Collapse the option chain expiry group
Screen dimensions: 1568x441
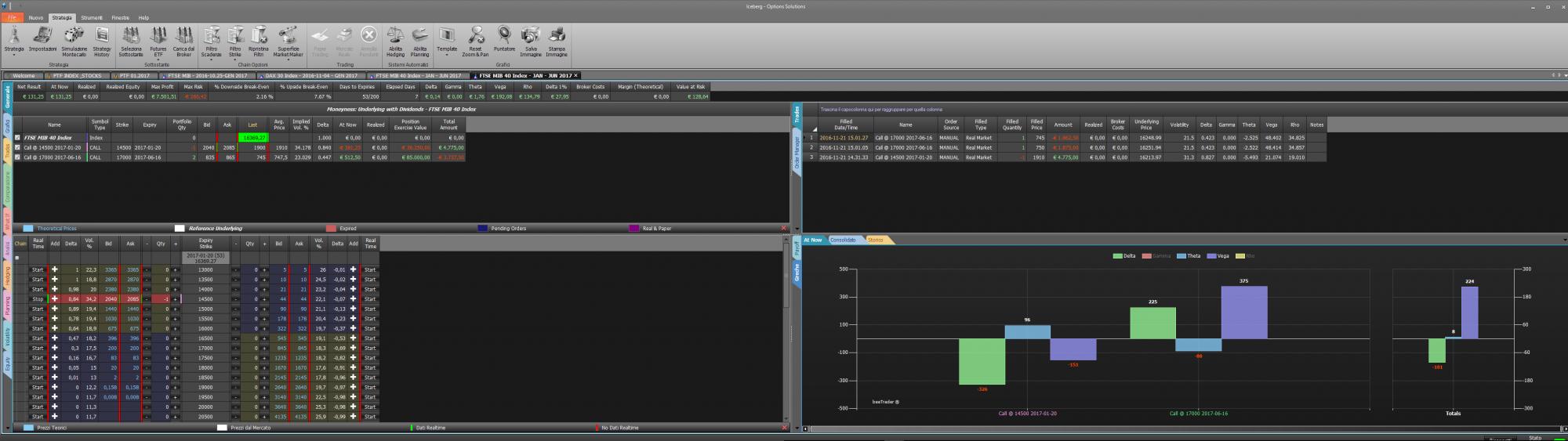pyautogui.click(x=17, y=258)
